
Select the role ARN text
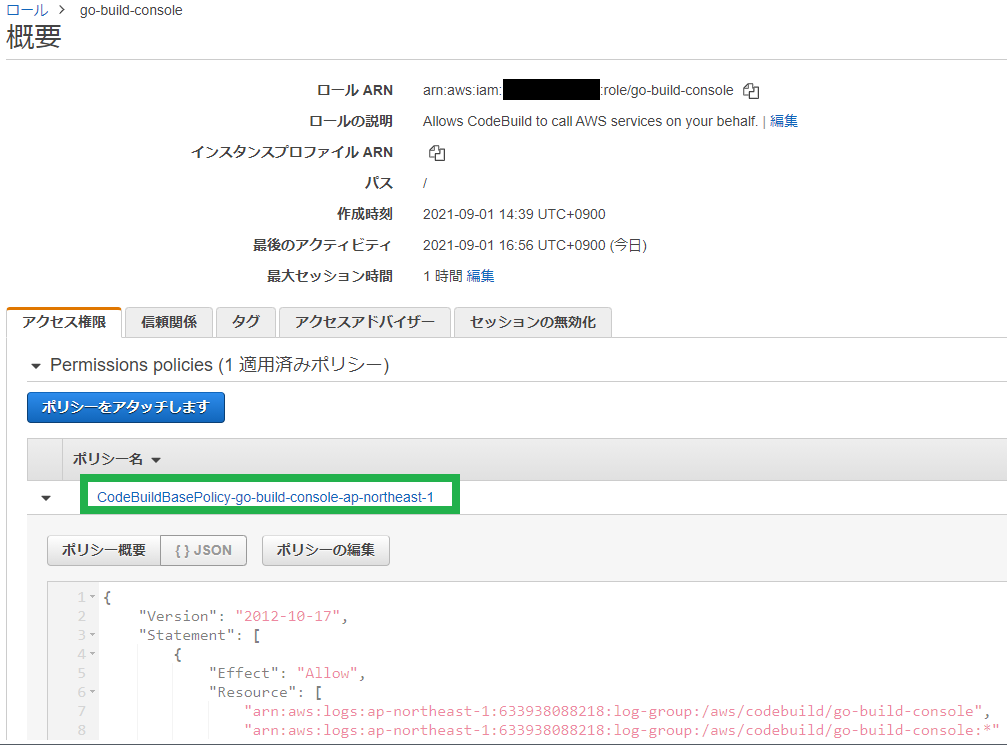pyautogui.click(x=578, y=90)
